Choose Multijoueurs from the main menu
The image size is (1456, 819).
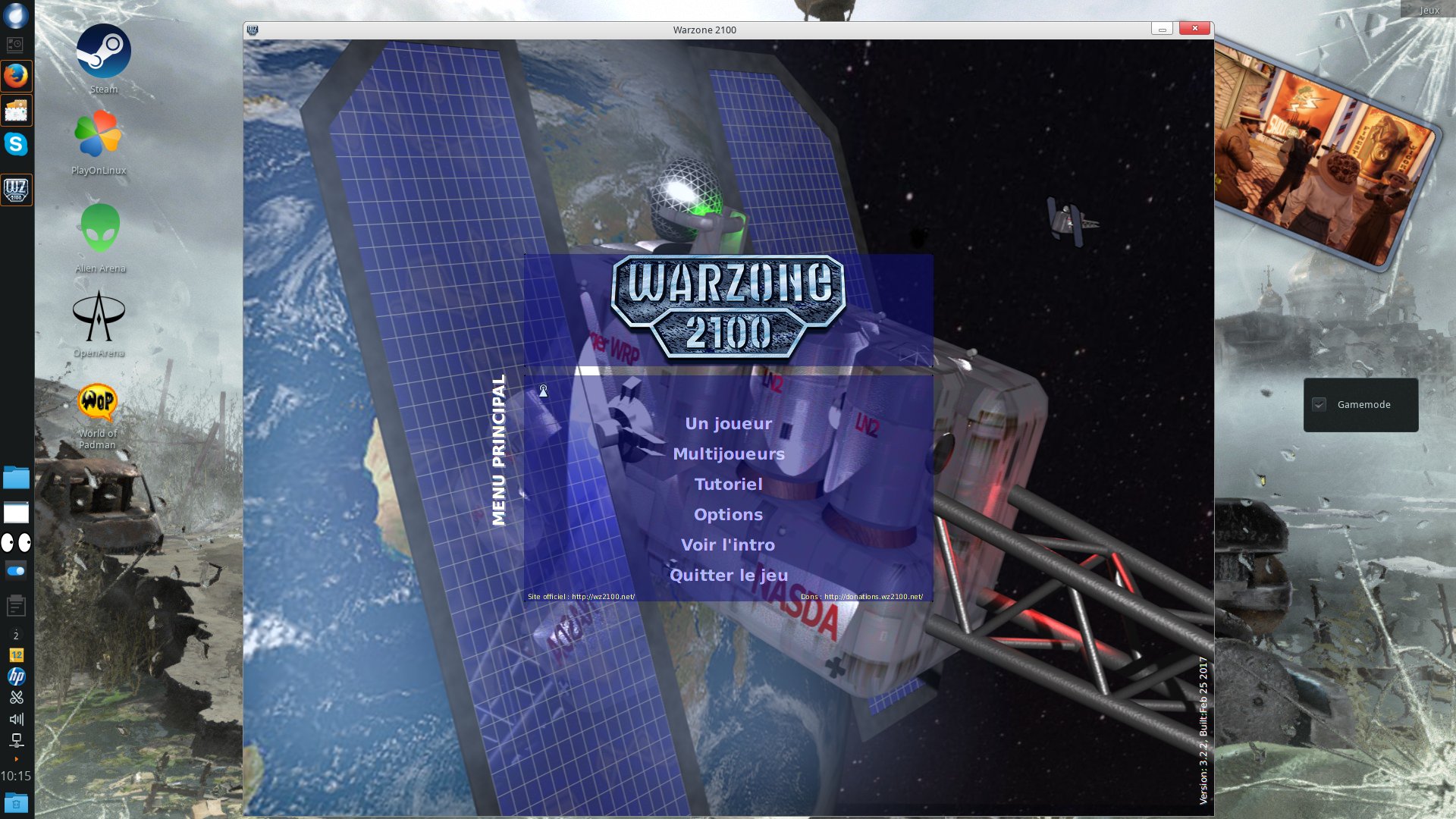click(728, 454)
